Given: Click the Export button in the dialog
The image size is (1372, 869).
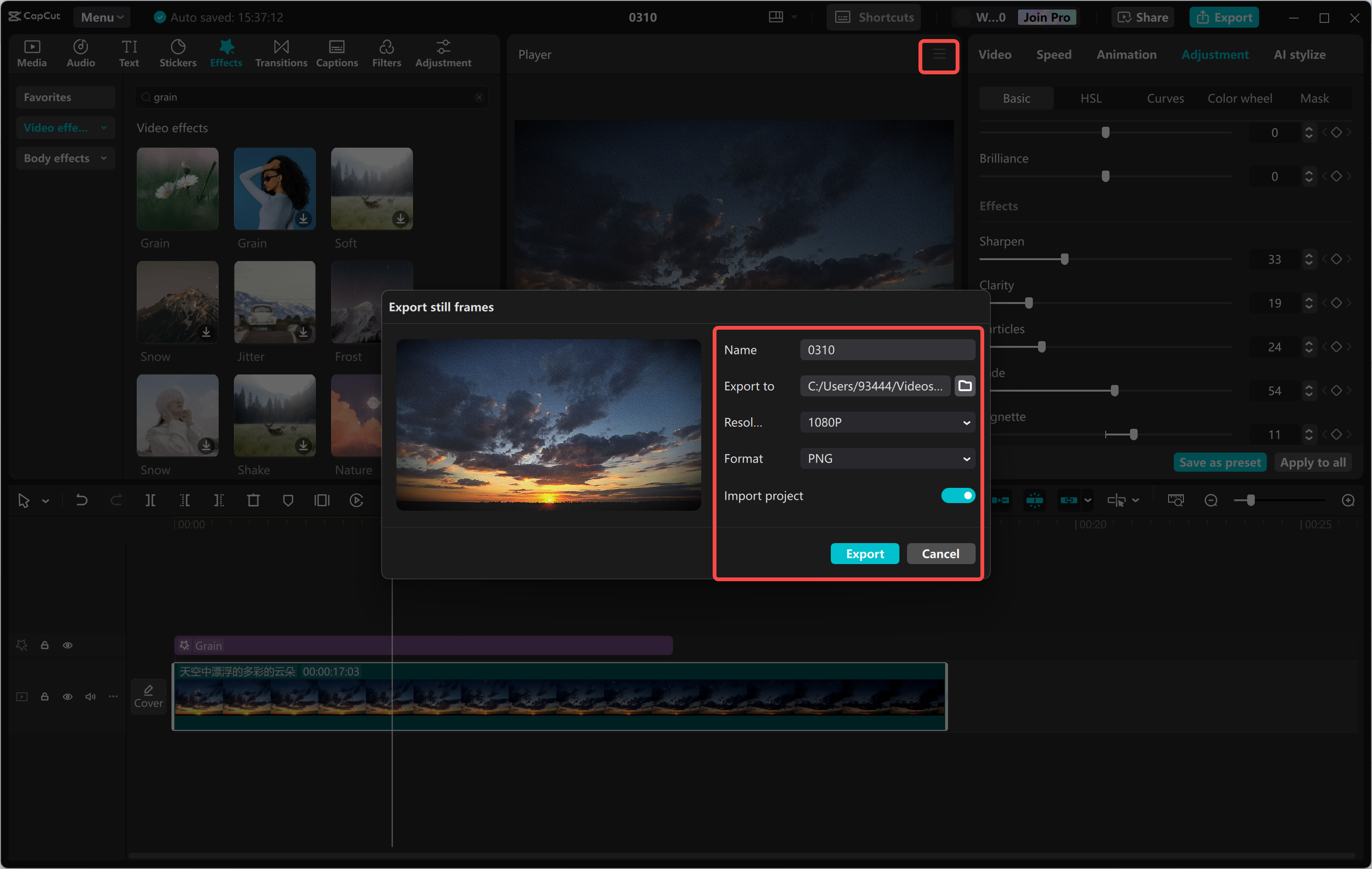Looking at the screenshot, I should pos(864,553).
